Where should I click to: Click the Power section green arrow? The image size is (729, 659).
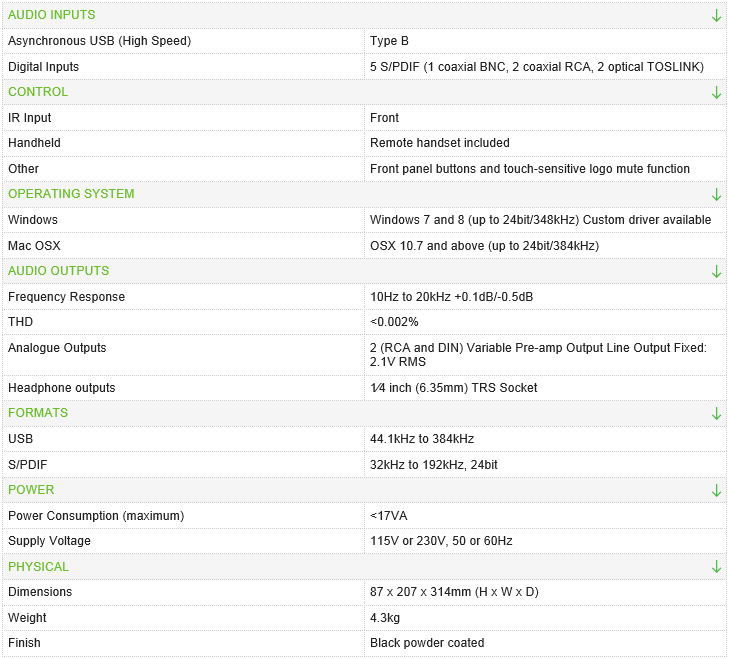pyautogui.click(x=716, y=490)
